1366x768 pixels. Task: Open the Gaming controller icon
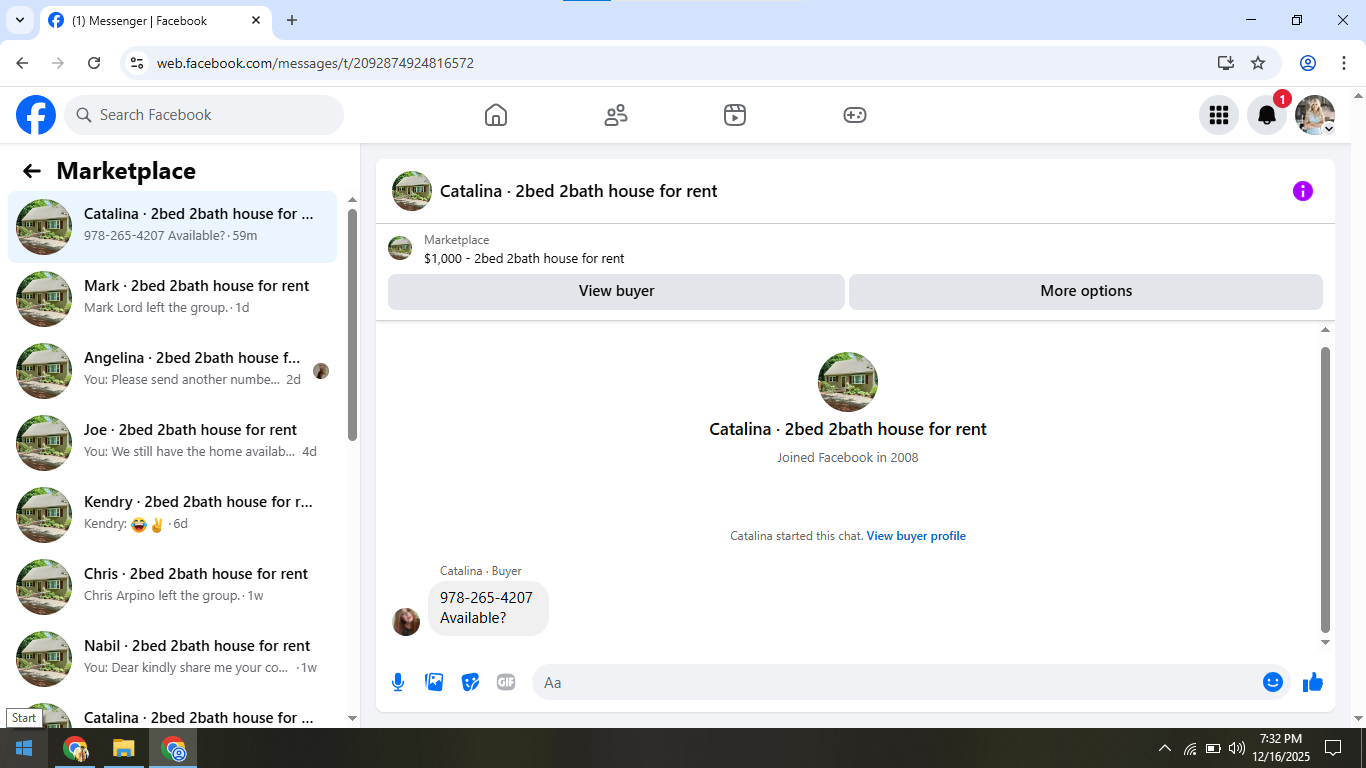click(855, 115)
